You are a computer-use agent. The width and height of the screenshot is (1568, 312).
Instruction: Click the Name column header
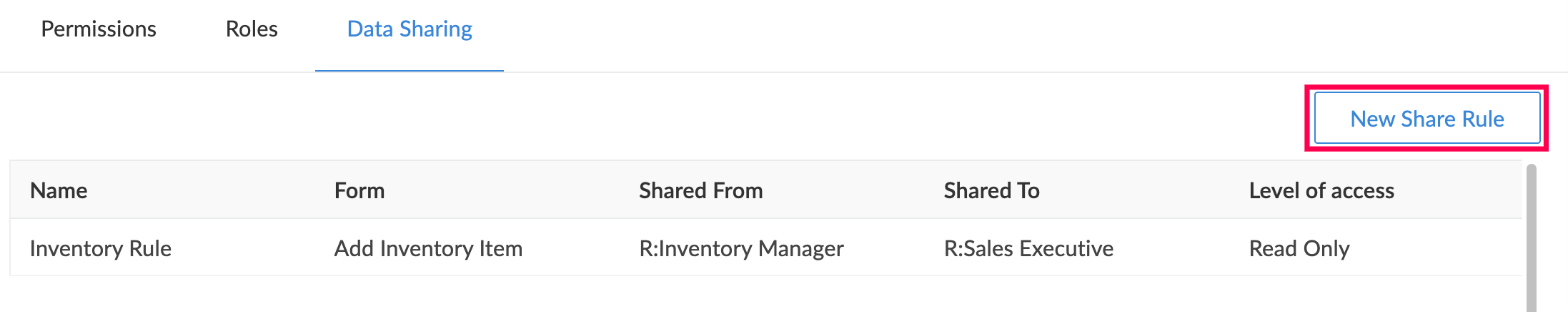click(x=59, y=190)
